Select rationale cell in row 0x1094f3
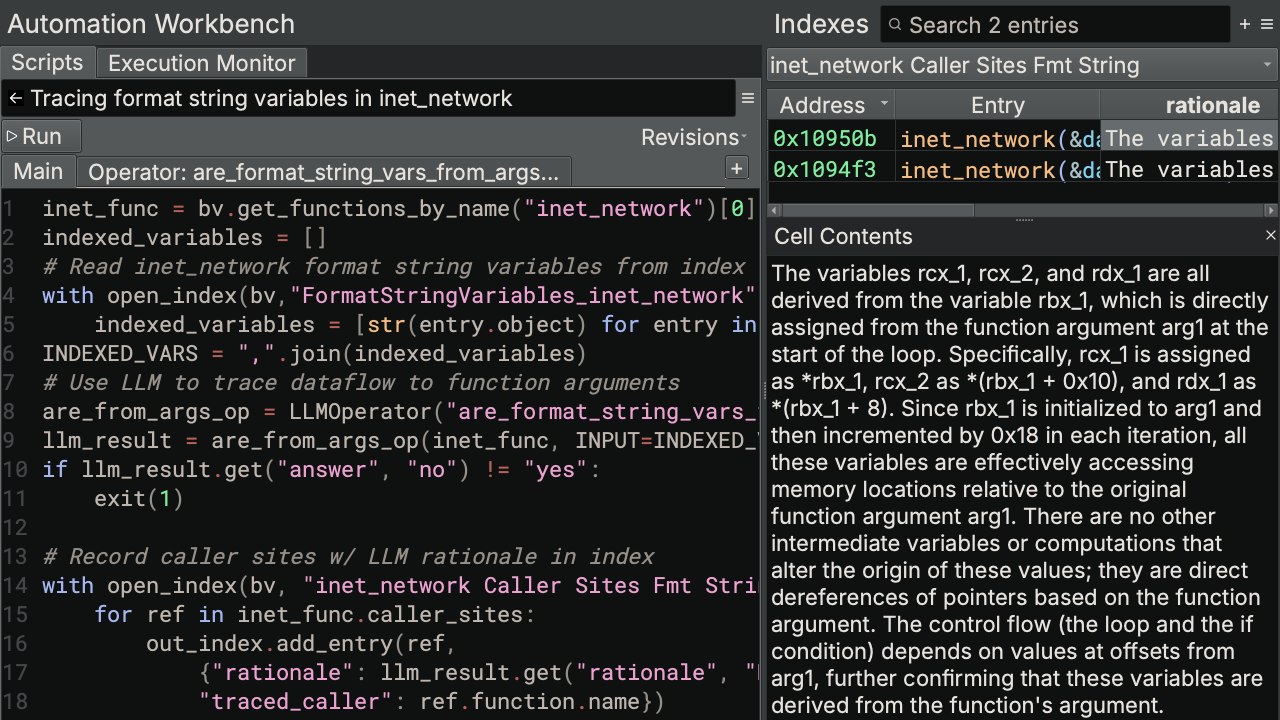 pos(1189,169)
